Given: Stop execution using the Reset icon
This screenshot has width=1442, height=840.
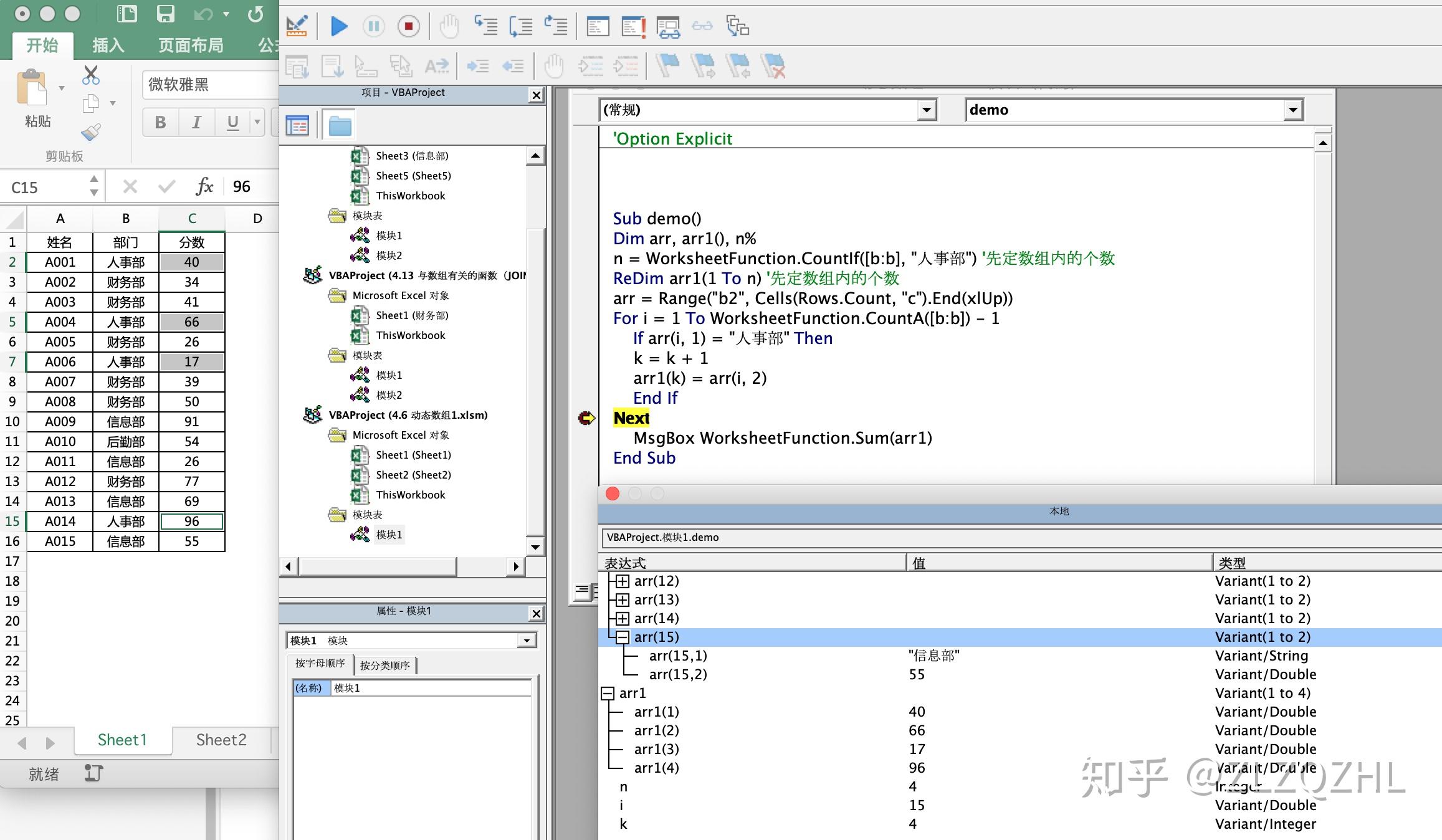Looking at the screenshot, I should point(408,26).
